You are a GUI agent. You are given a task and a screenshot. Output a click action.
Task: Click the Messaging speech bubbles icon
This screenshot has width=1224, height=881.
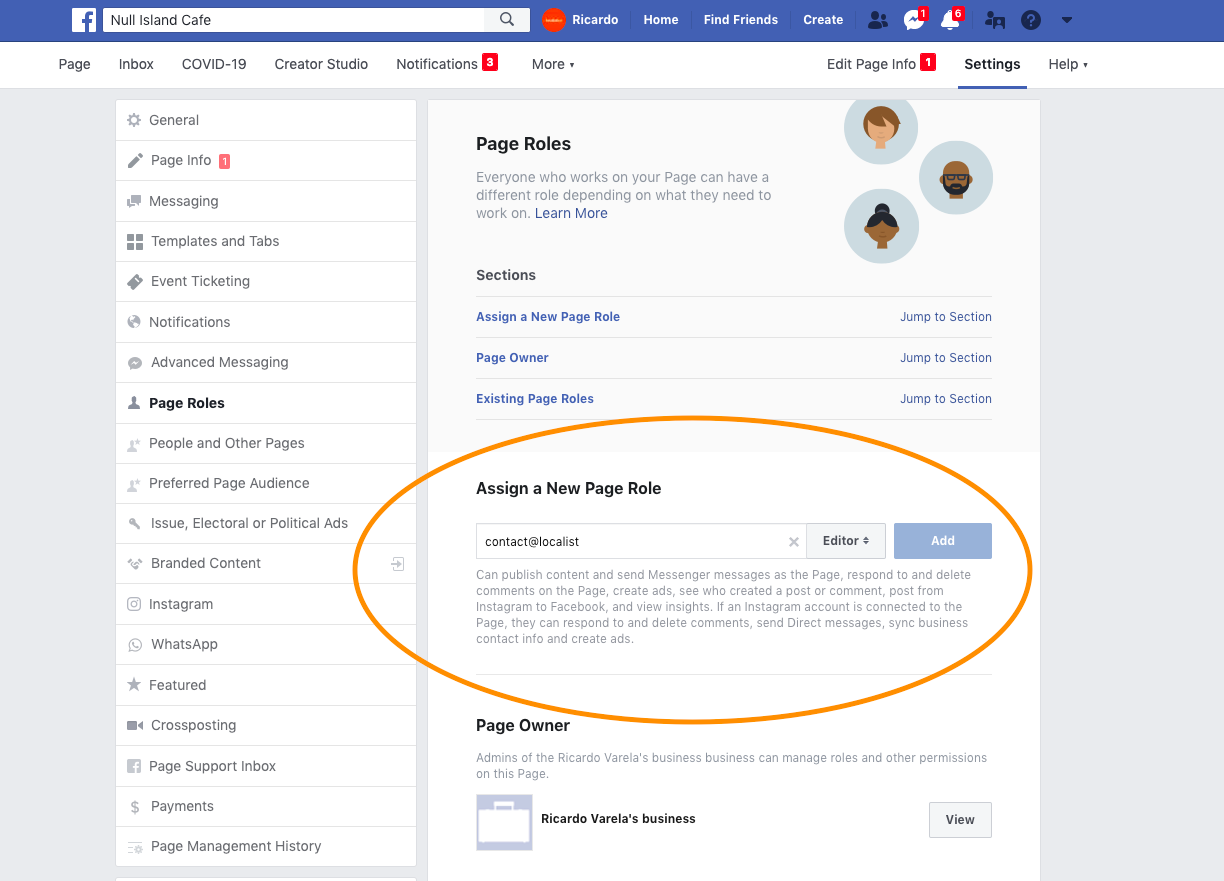[134, 201]
